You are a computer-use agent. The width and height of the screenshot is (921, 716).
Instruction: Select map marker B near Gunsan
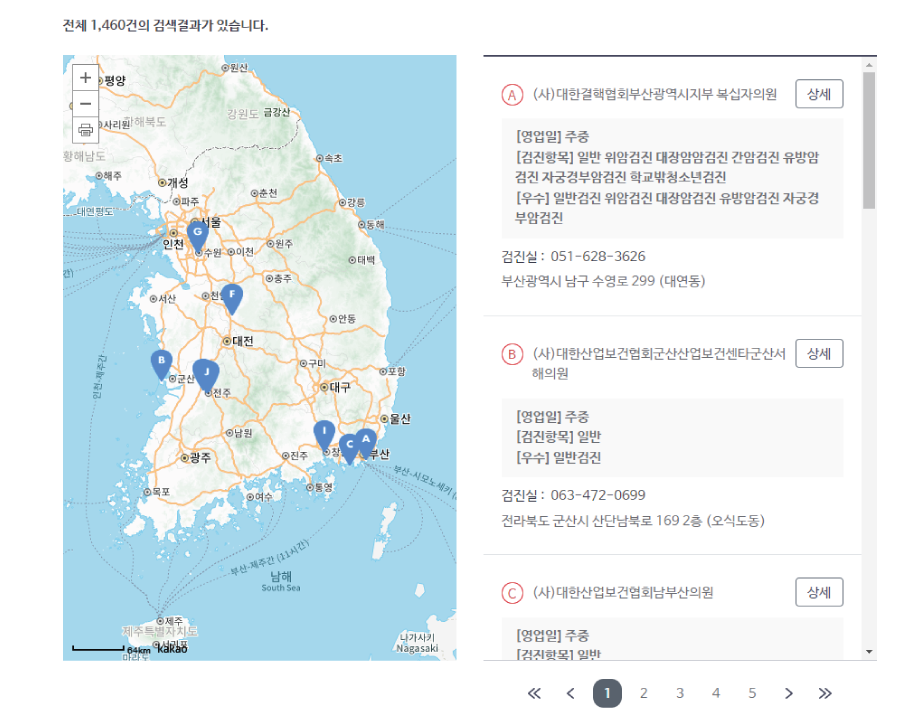pos(160,360)
